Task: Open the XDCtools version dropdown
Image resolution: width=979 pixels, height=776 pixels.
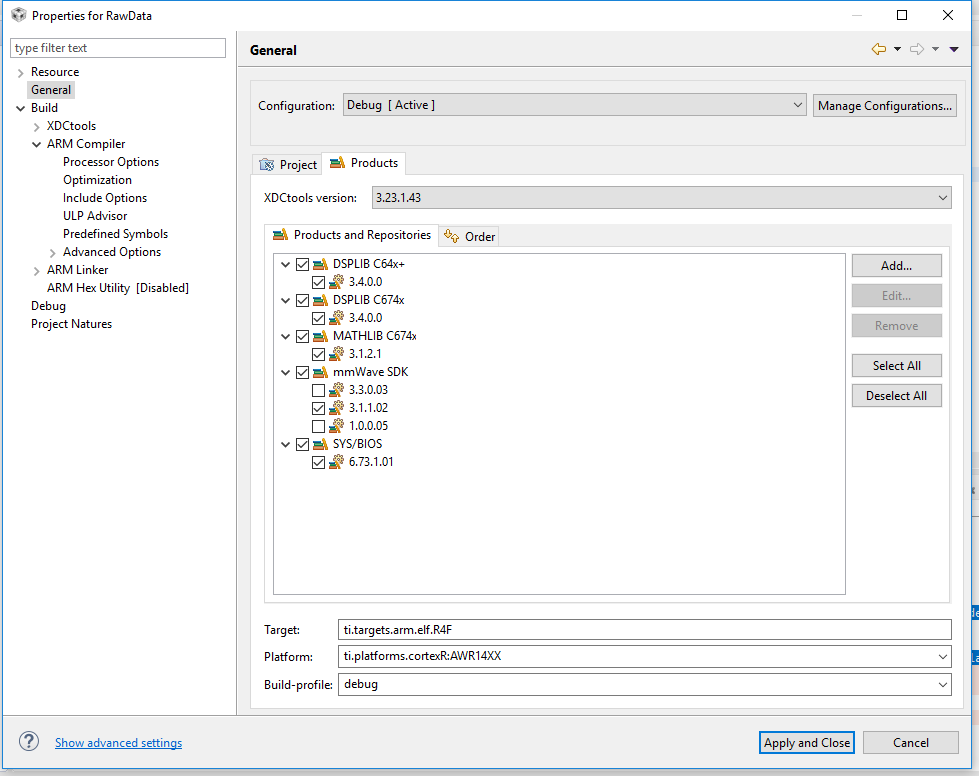Action: pos(661,198)
